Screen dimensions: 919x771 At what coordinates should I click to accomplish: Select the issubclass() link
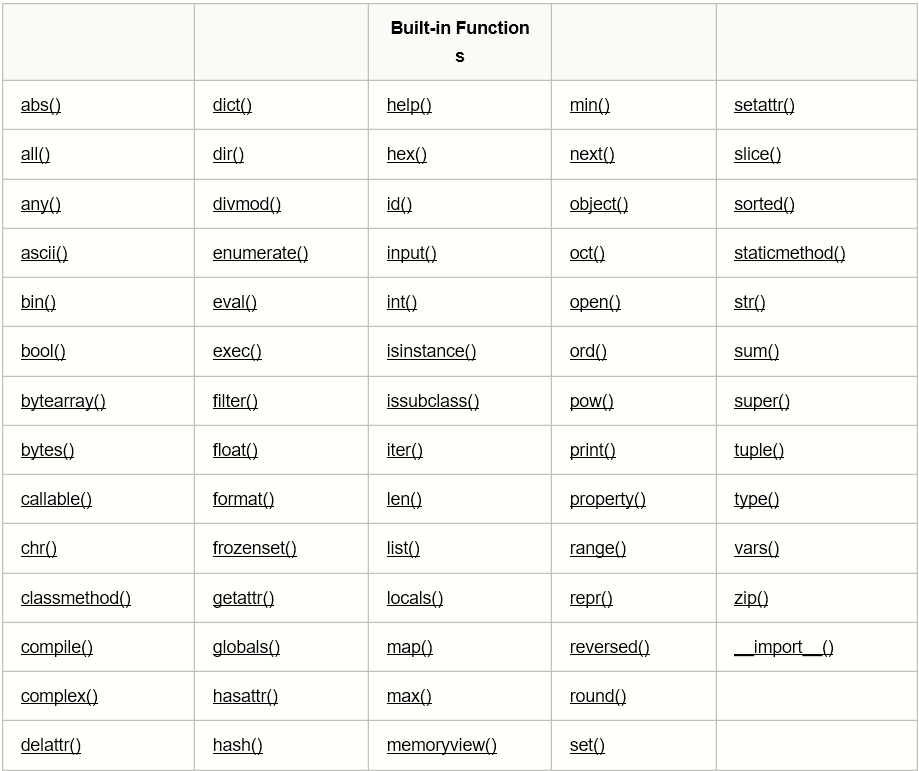coord(432,401)
